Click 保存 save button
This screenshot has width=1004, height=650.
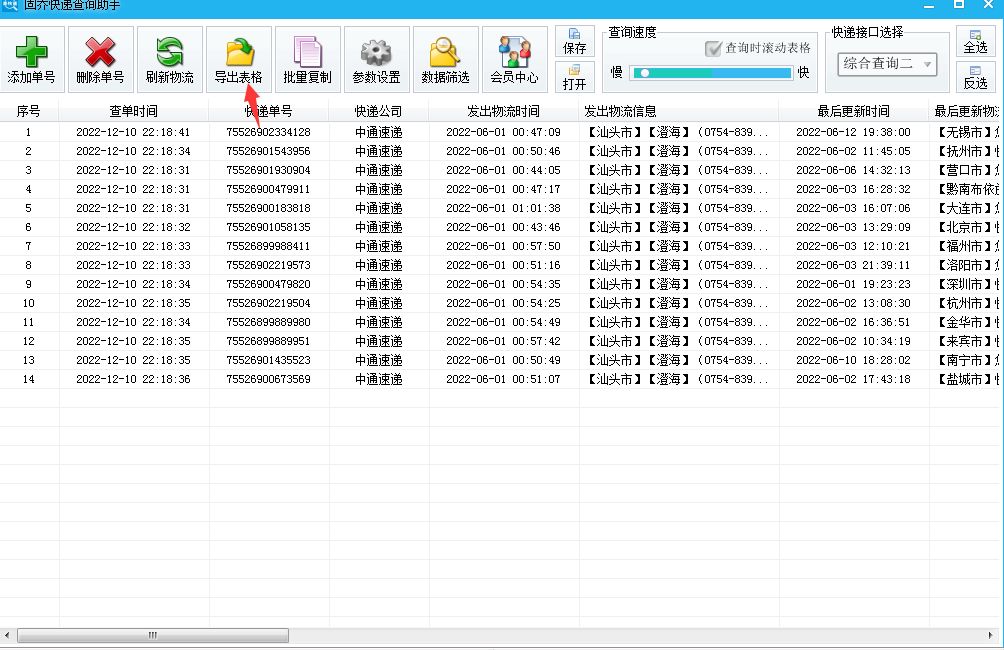coord(575,41)
